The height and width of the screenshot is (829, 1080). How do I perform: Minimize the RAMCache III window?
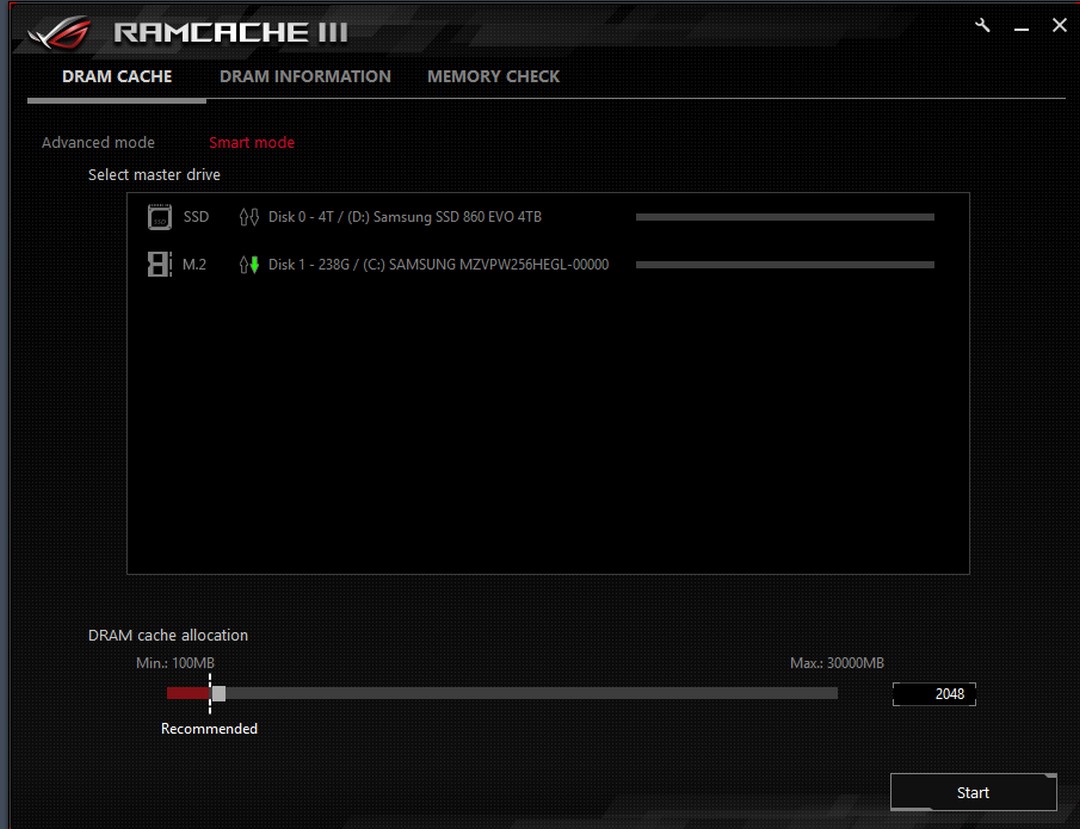click(x=1021, y=29)
